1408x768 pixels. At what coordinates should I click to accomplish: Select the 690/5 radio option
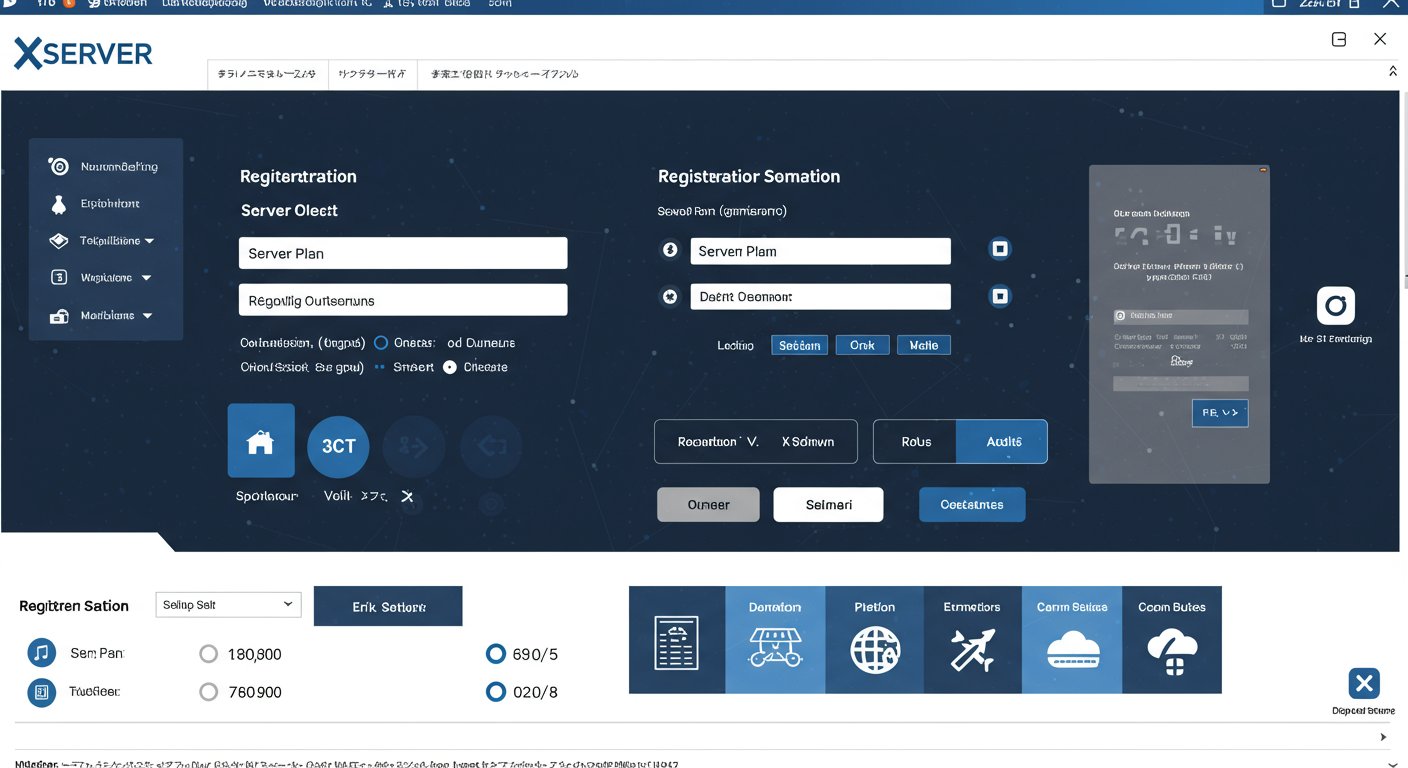coord(495,654)
